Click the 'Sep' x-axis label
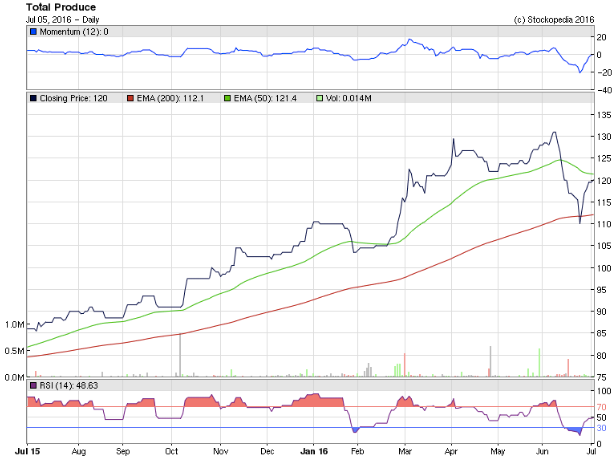Viewport: 616px width, 461px height. [123, 451]
